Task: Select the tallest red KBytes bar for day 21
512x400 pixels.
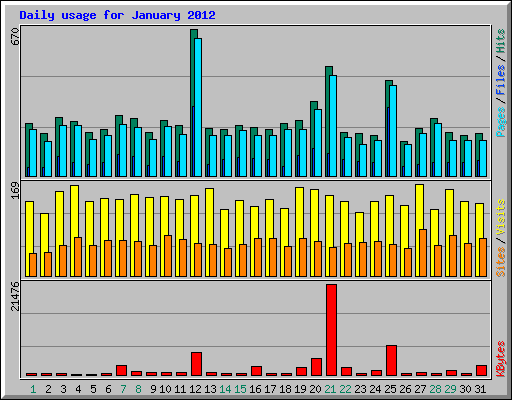Action: click(x=331, y=330)
